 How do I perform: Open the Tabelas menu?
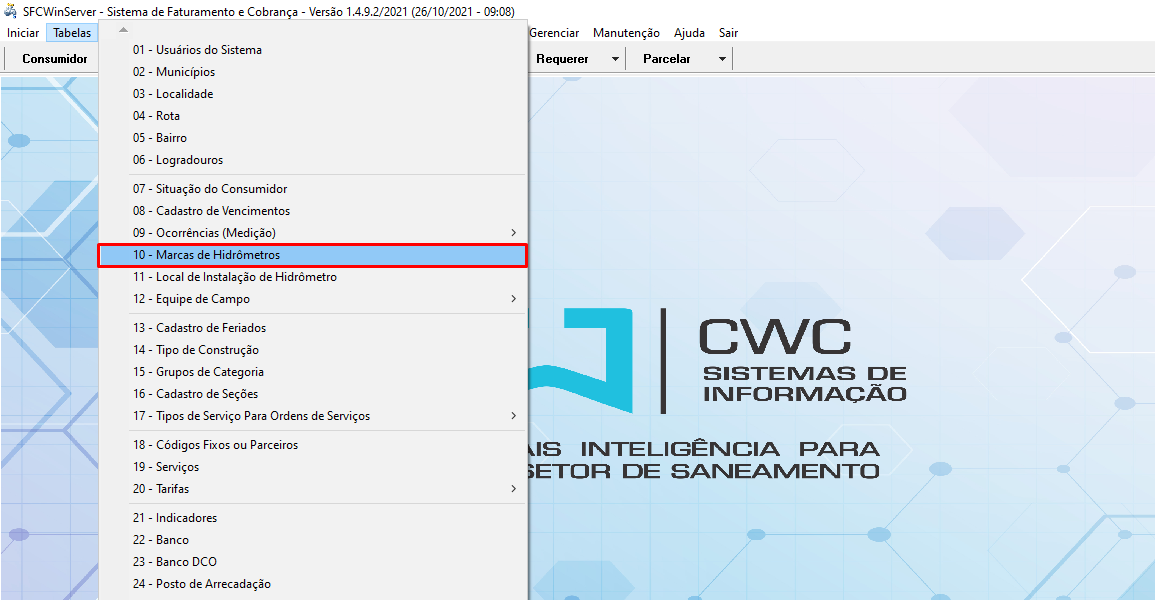[72, 33]
